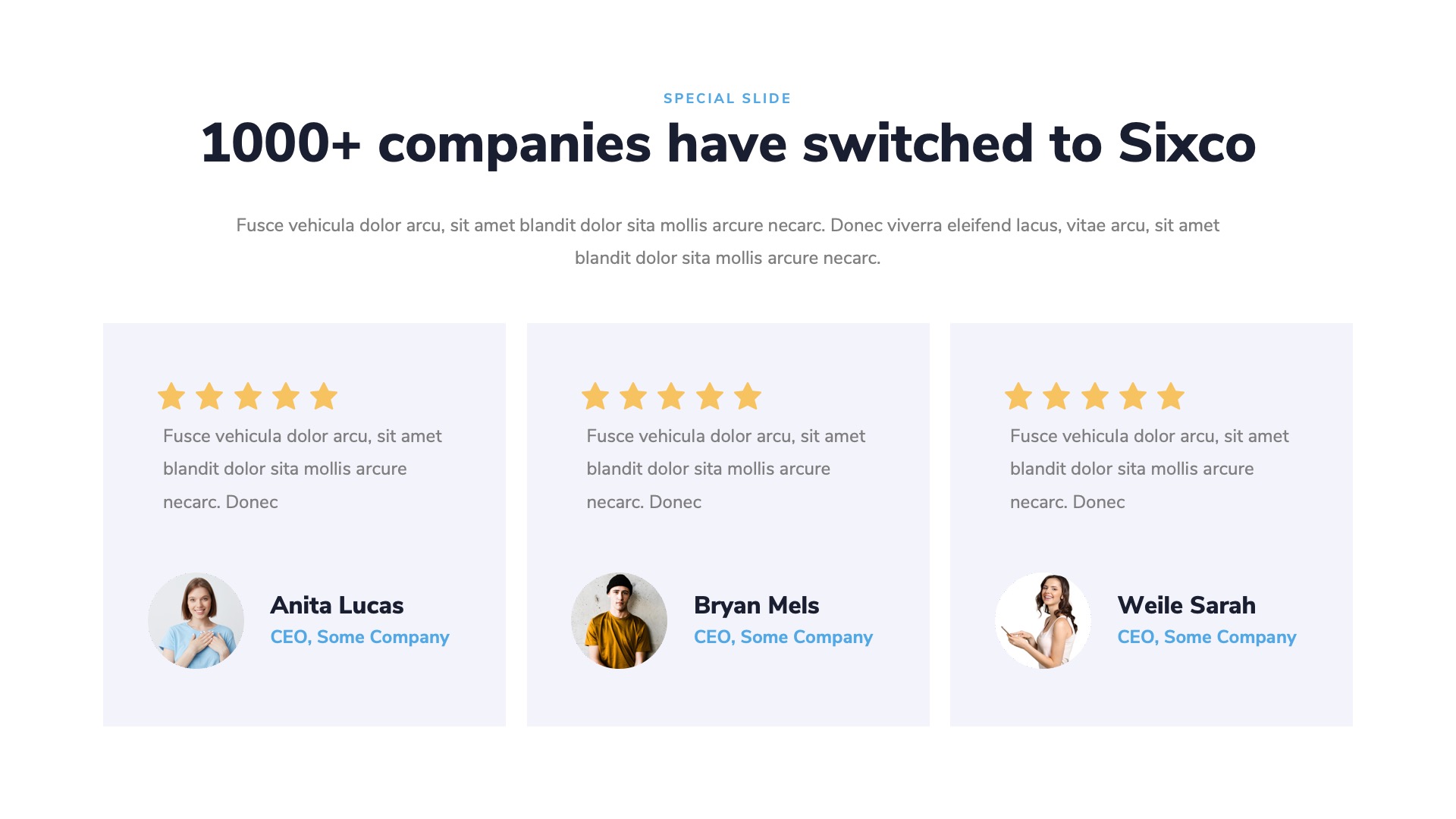
Task: Select the 1000+ companies headline
Action: click(x=728, y=143)
